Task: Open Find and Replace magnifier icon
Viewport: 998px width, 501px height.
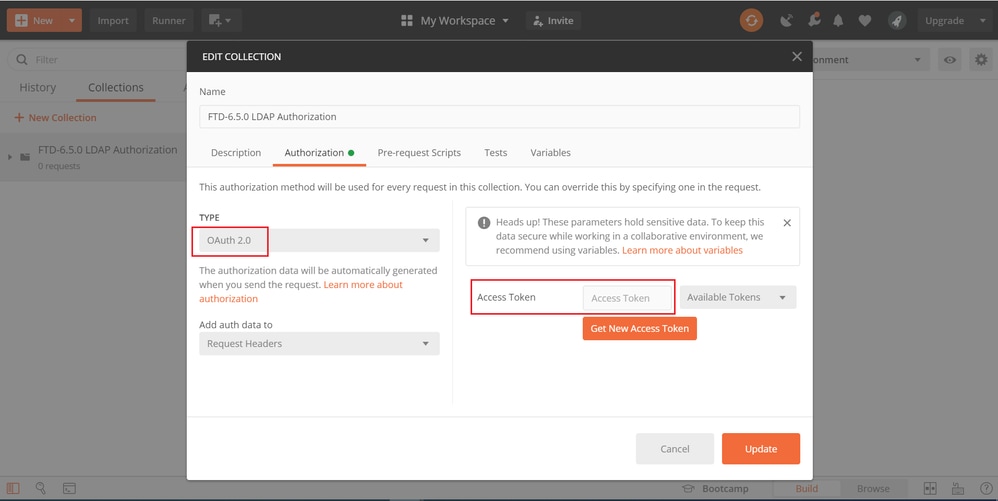Action: click(x=41, y=488)
